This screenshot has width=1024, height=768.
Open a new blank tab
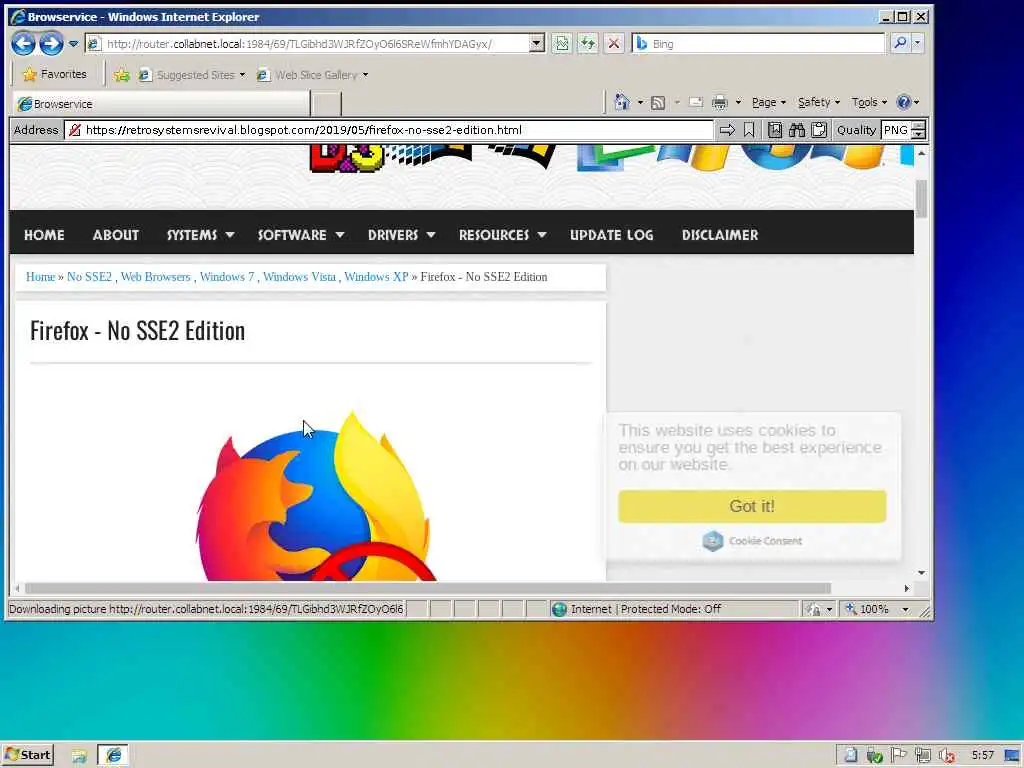[x=327, y=104]
